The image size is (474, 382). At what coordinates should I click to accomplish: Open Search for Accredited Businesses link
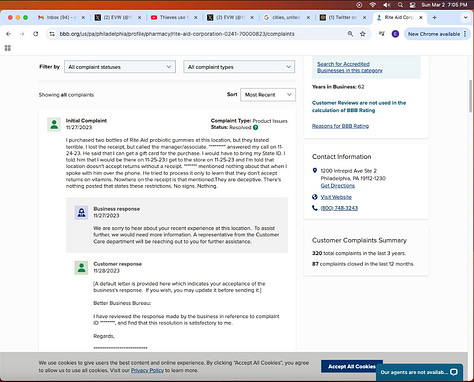point(350,67)
